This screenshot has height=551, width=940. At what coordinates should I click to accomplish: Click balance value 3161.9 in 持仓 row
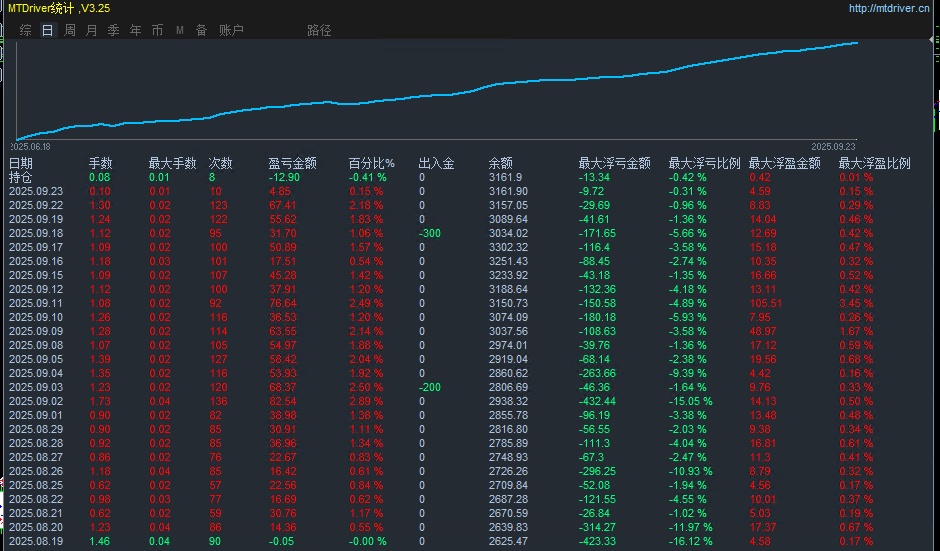(505, 177)
